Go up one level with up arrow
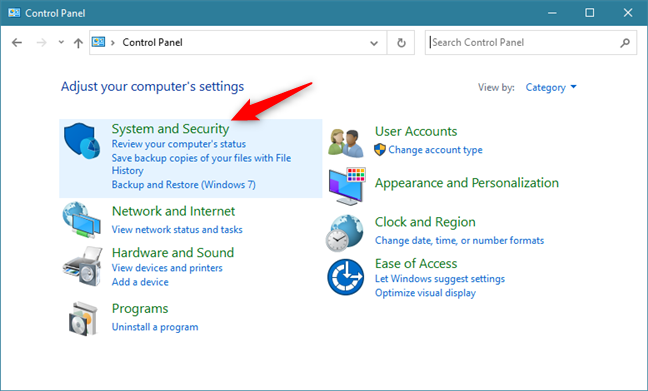 [x=78, y=43]
